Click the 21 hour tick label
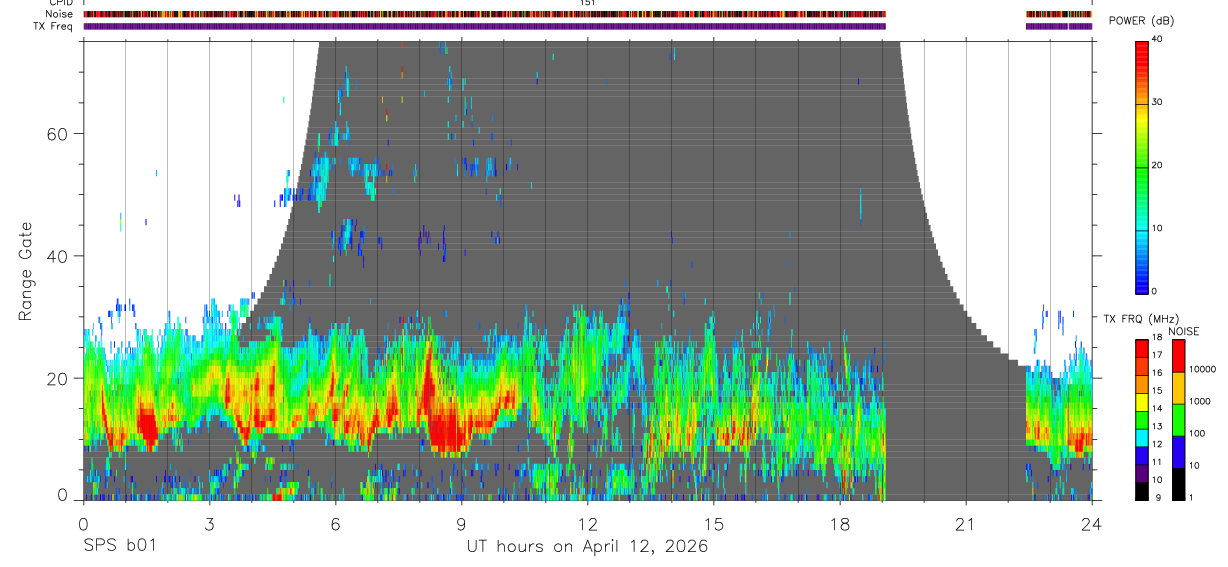 click(x=965, y=524)
